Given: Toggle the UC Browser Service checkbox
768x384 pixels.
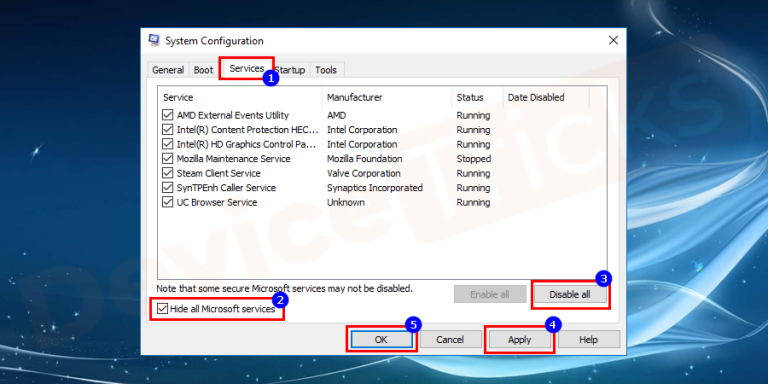Looking at the screenshot, I should coord(168,202).
